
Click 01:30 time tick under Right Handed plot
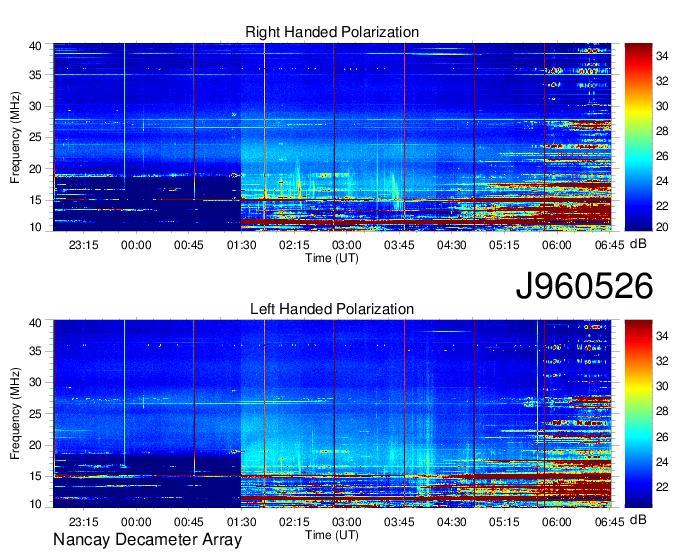(242, 245)
